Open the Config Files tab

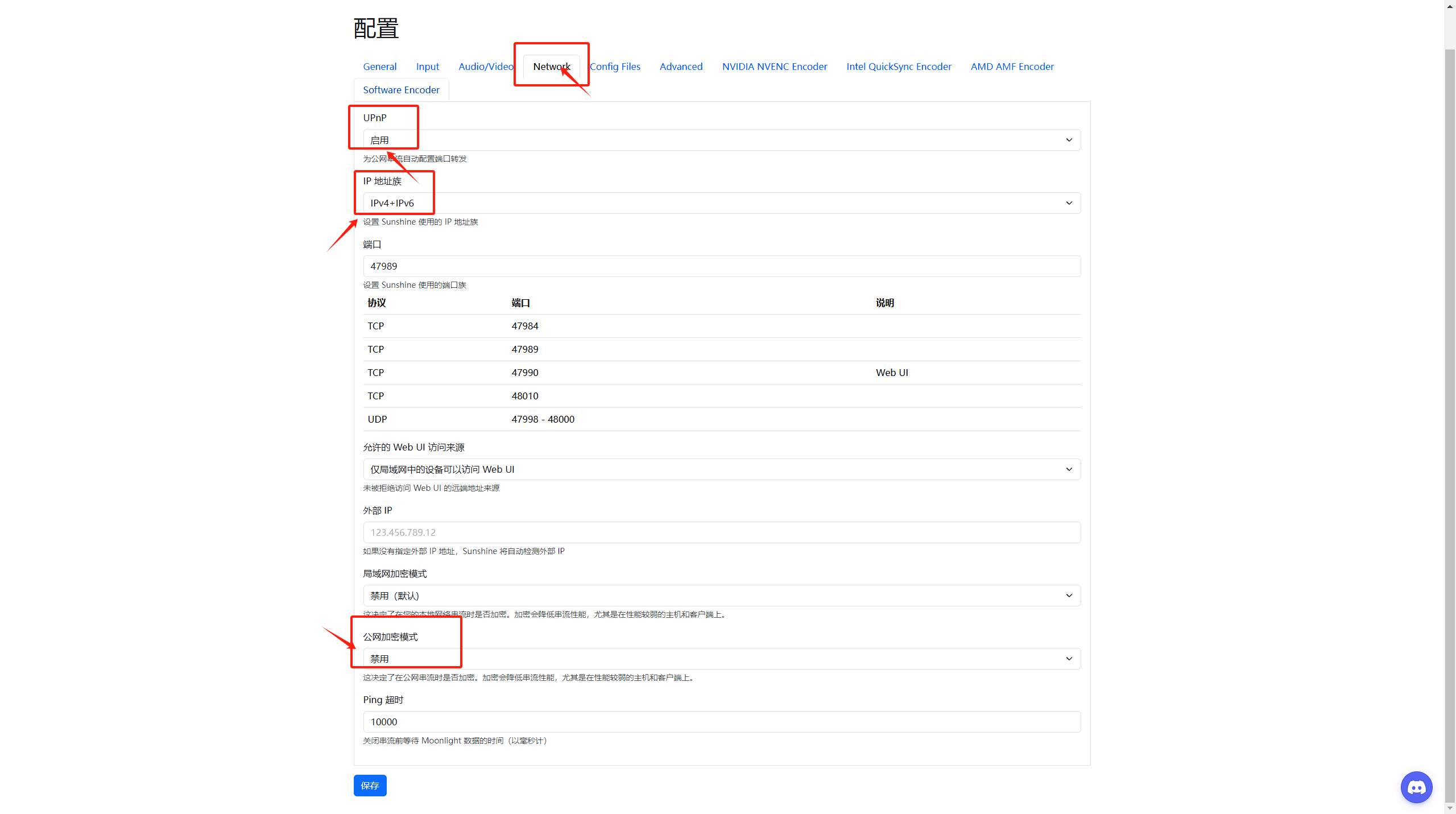point(615,67)
